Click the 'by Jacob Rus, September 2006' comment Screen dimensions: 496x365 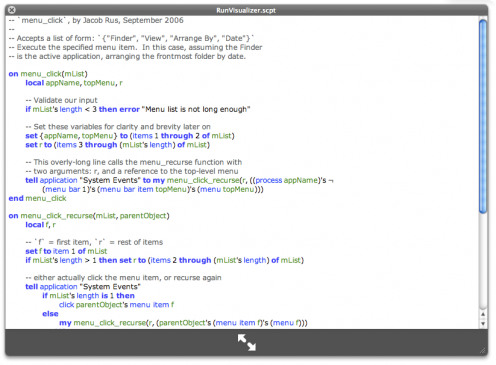[x=128, y=20]
